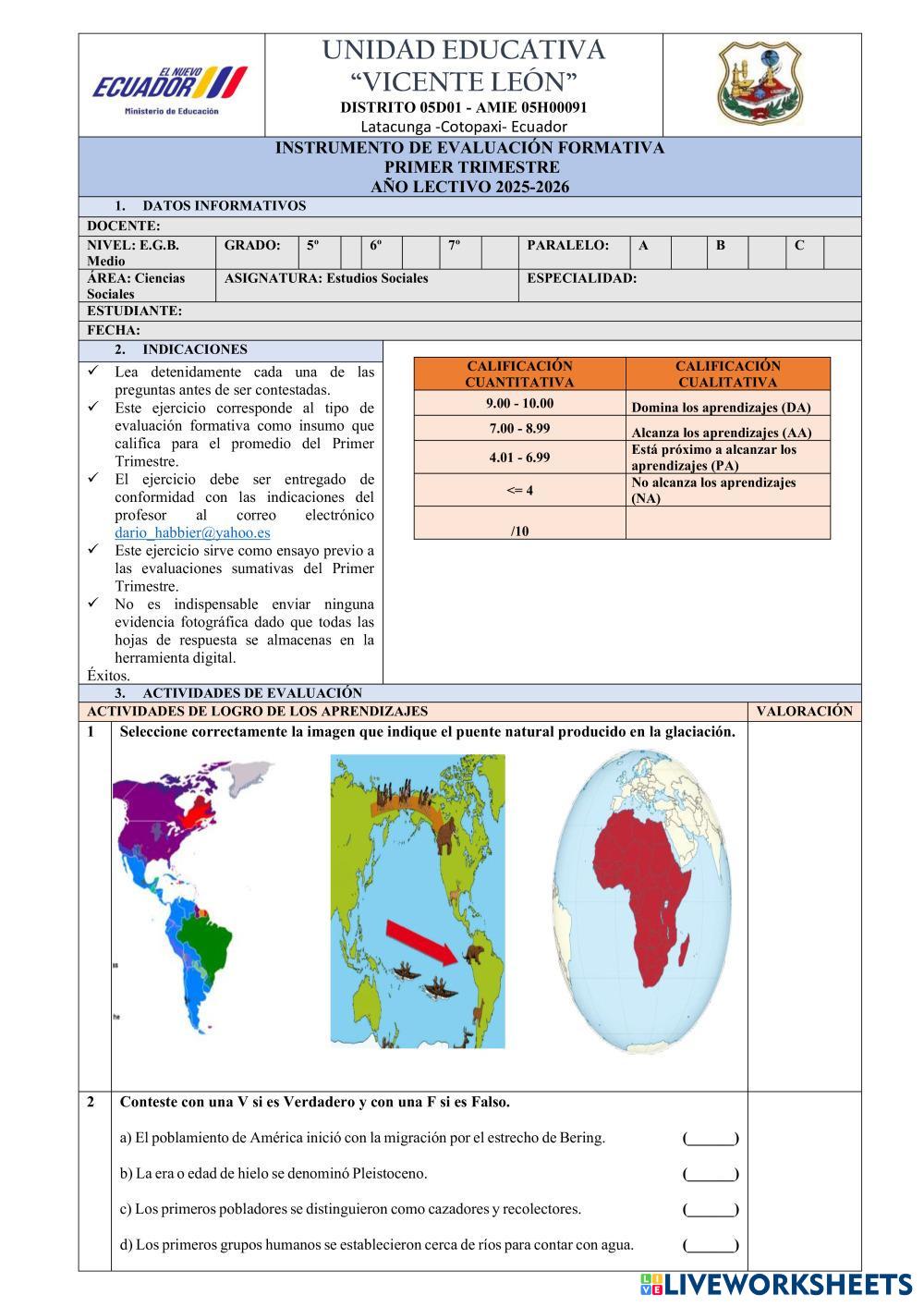Check the box next to grade 7º
The height and width of the screenshot is (1307, 924).
pos(500,252)
